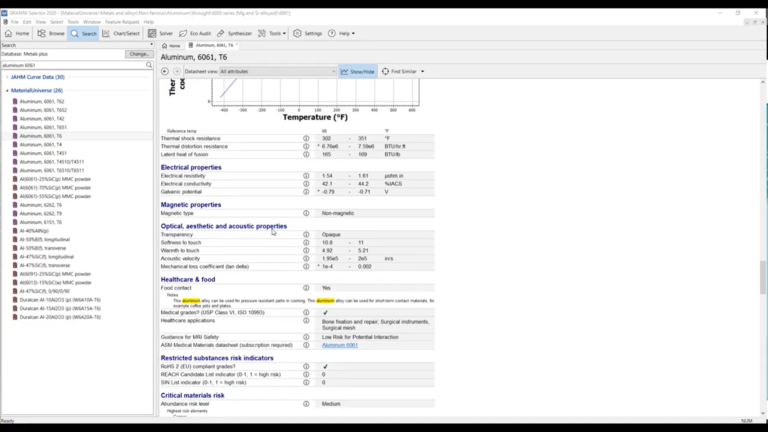
Task: Select Aluminum, 6061, T651 in results
Action: coord(43,127)
